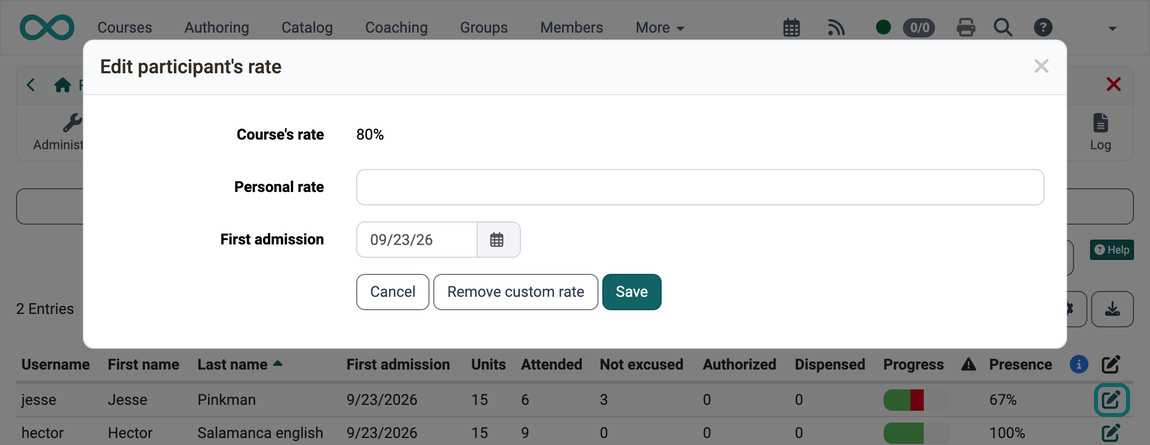The height and width of the screenshot is (445, 1150).
Task: Click username hector in table
Action: click(43, 433)
